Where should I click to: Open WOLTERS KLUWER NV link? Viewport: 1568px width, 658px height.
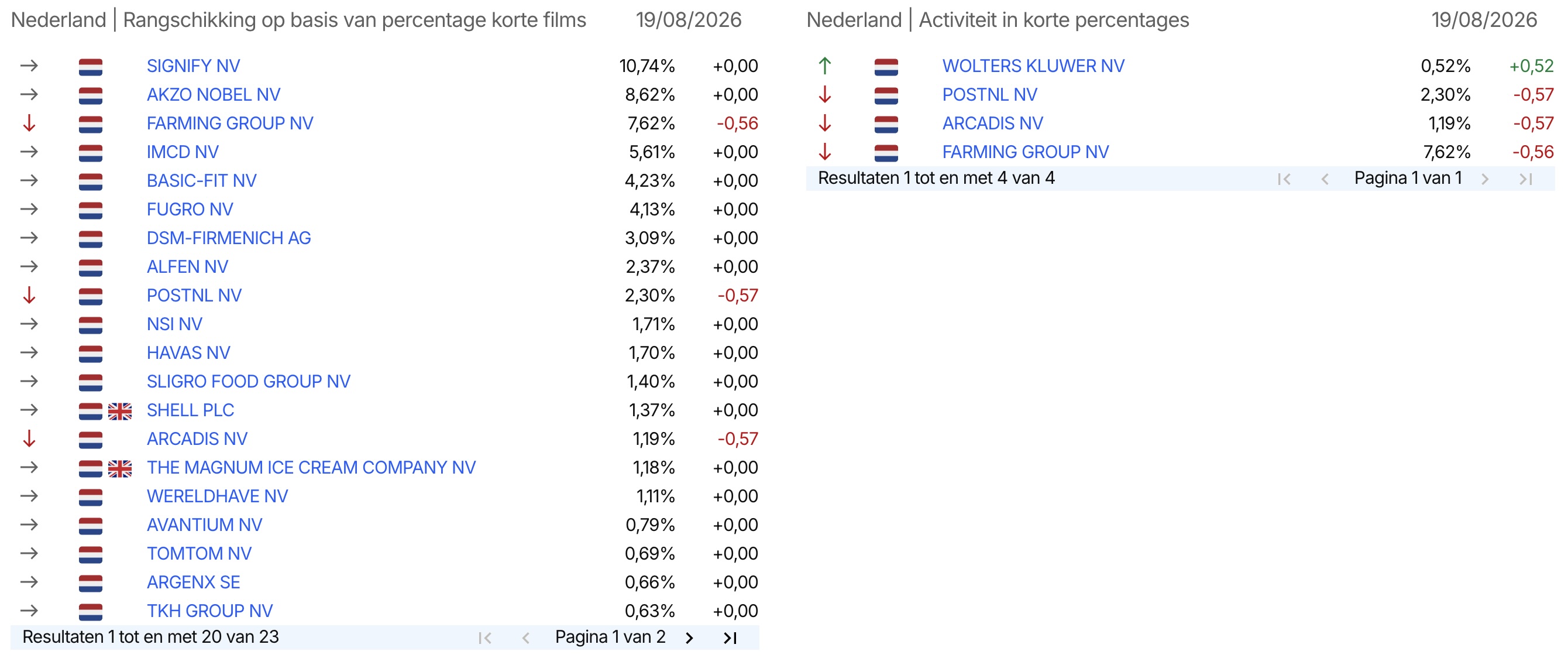pyautogui.click(x=1033, y=66)
